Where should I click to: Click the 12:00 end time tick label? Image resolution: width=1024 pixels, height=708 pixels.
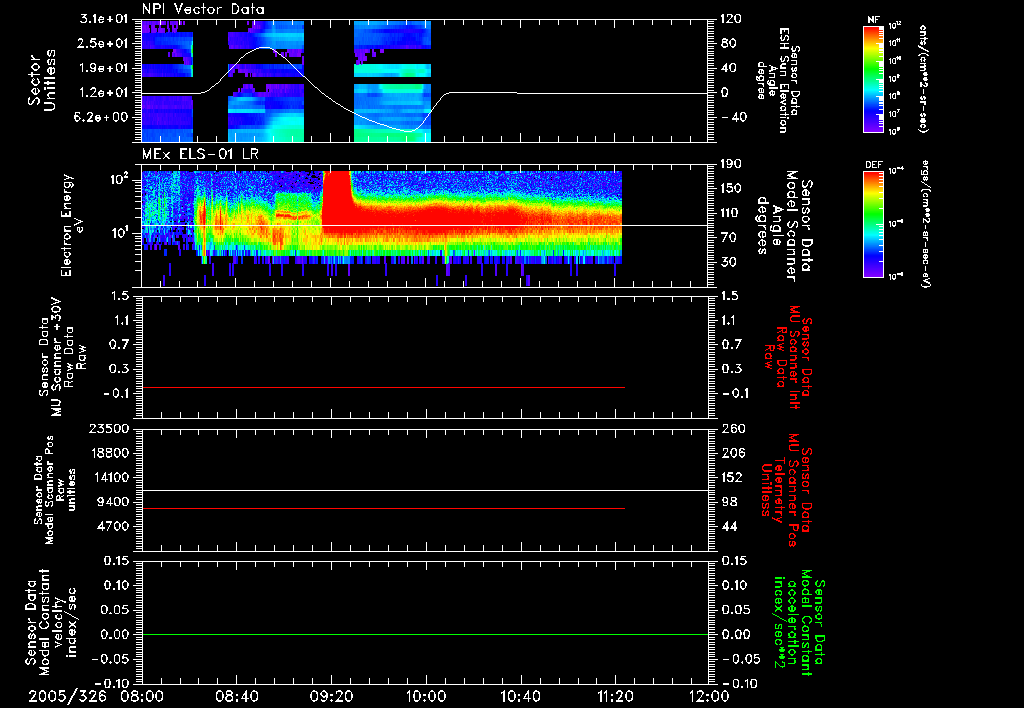point(709,695)
